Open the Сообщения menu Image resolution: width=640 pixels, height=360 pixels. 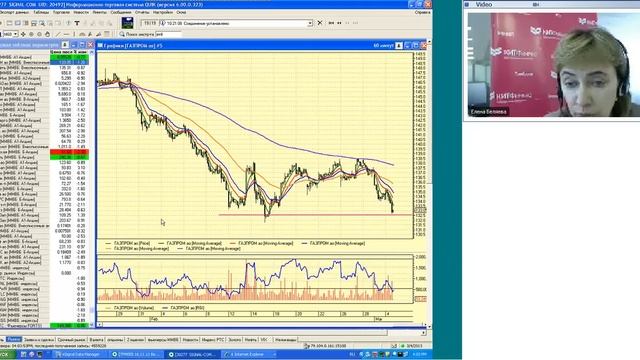[121, 13]
